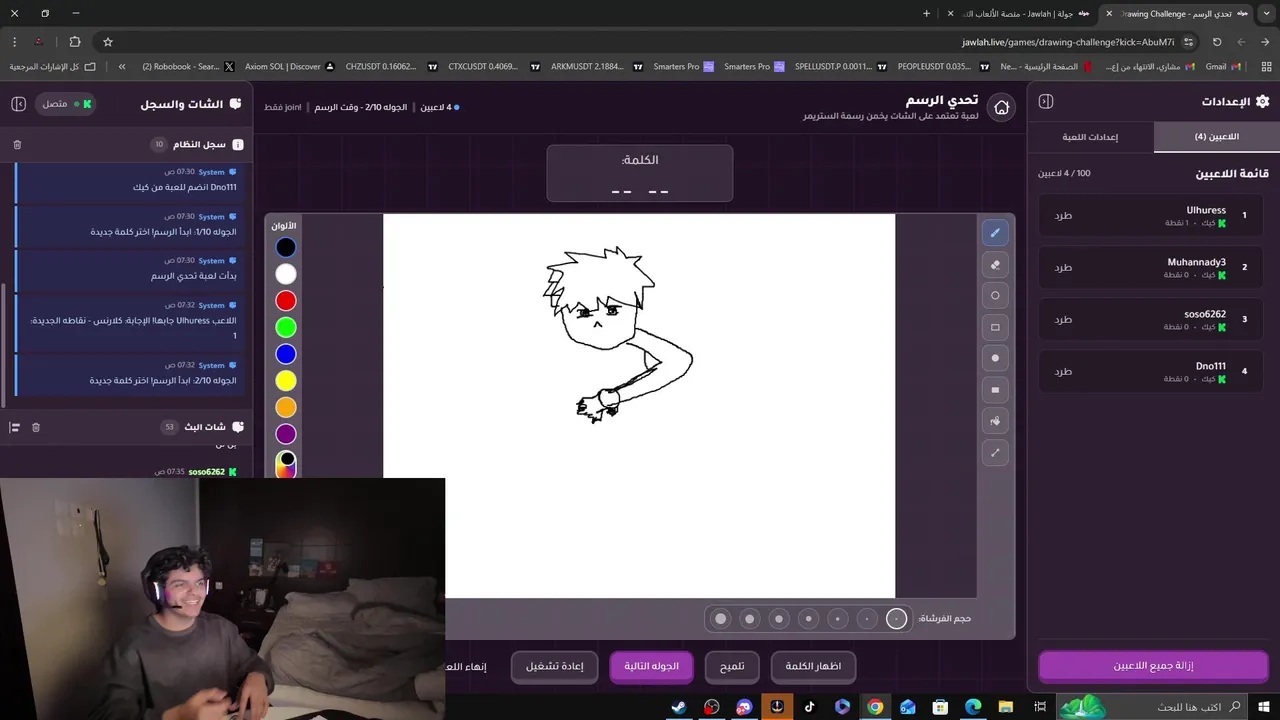Viewport: 1280px width, 720px height.
Task: Click اظهار الكلمة button
Action: pyautogui.click(x=813, y=667)
